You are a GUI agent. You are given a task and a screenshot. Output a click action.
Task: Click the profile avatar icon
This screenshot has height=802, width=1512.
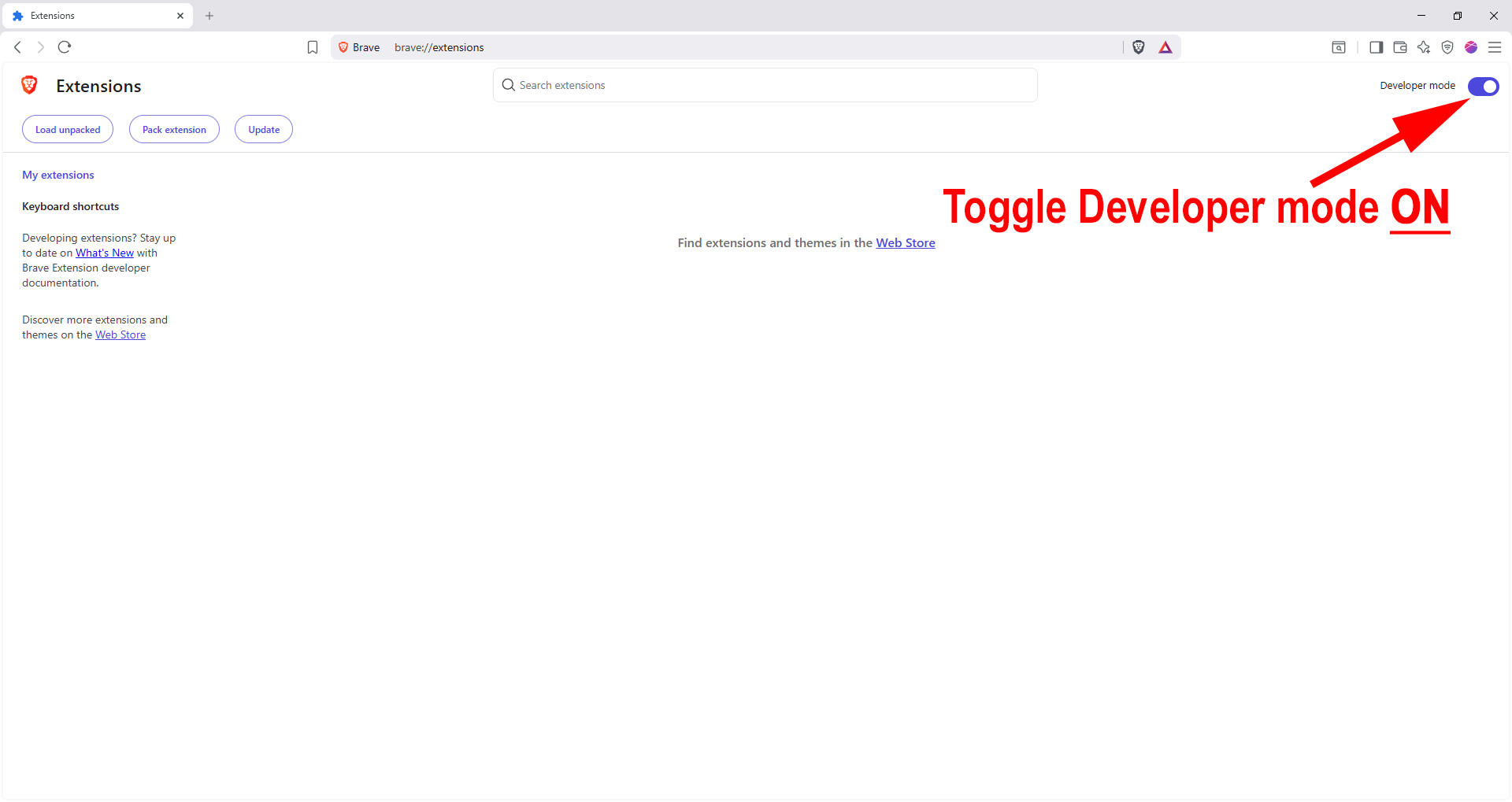(x=1470, y=47)
